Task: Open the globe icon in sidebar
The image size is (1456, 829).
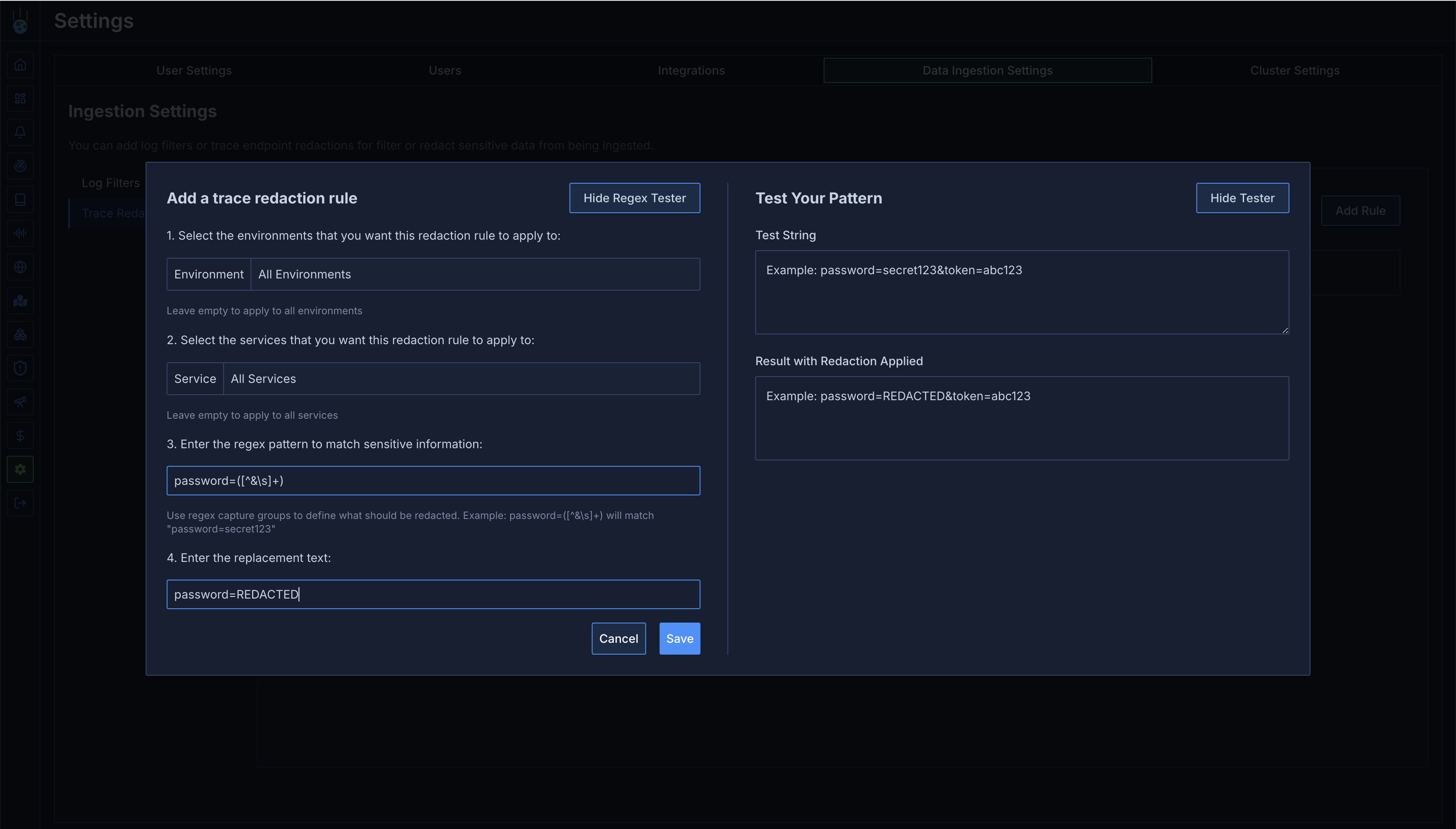Action: (x=20, y=267)
